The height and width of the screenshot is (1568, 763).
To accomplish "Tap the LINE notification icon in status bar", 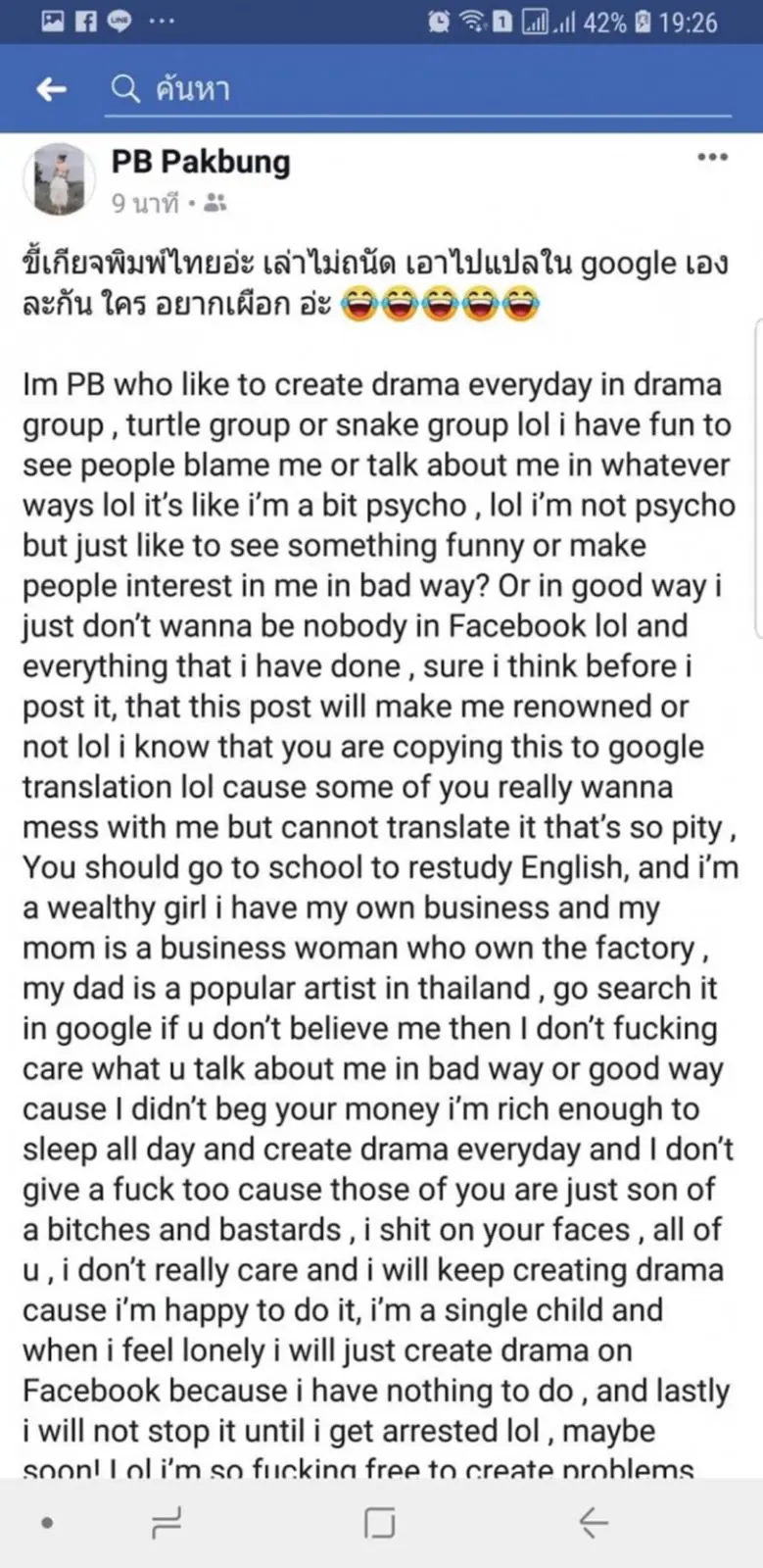I will click(x=119, y=22).
